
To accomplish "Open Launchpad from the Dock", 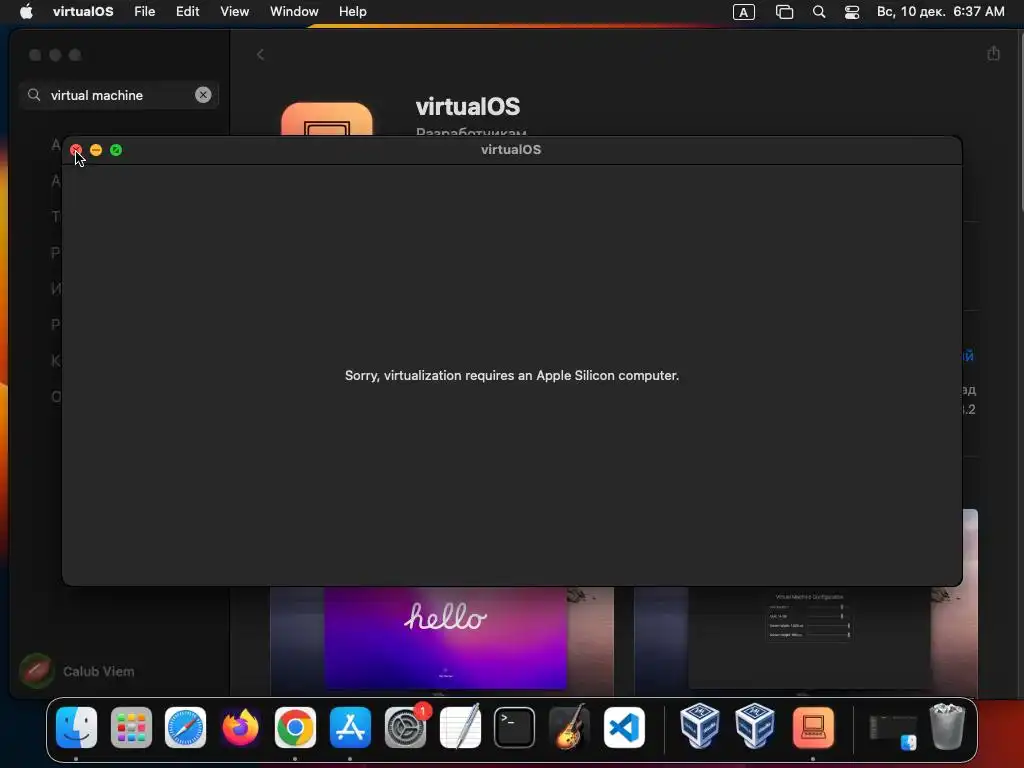I will [x=131, y=728].
